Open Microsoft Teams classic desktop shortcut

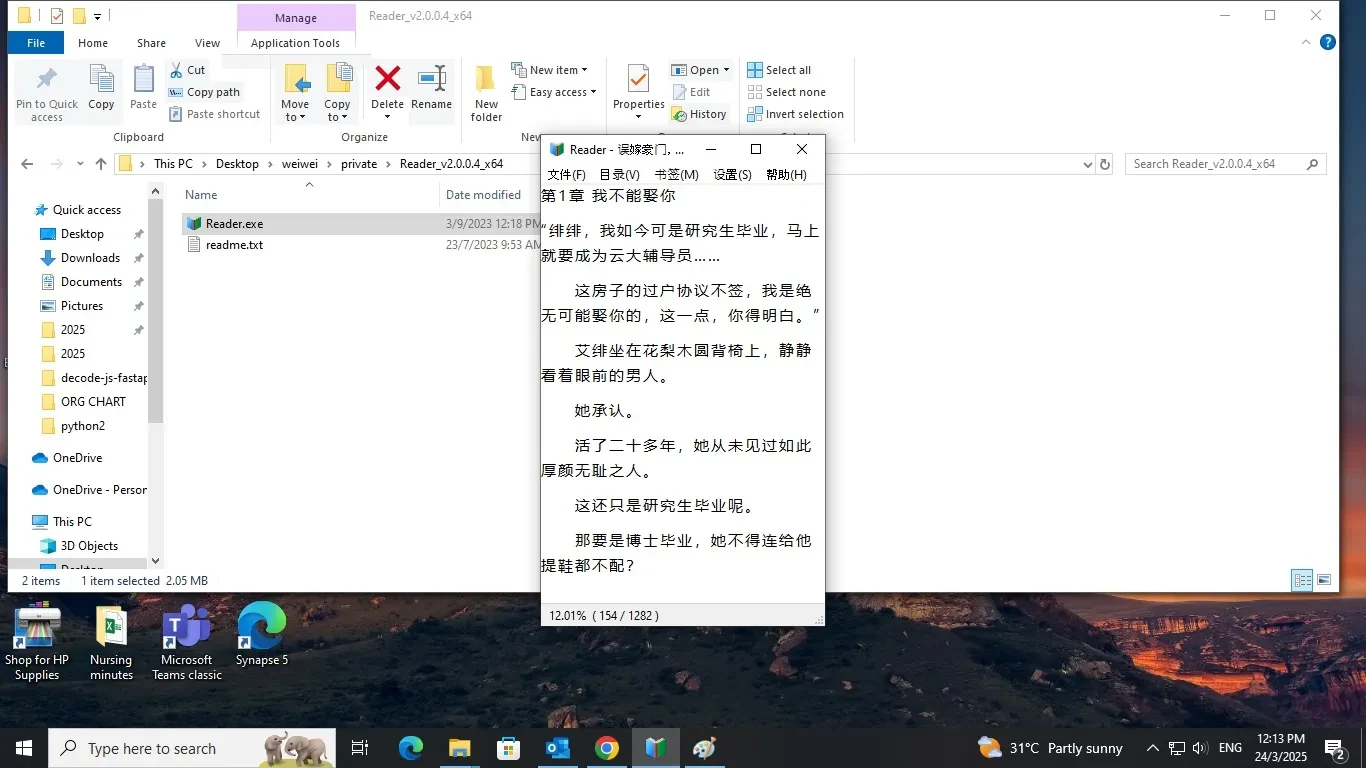pos(186,643)
